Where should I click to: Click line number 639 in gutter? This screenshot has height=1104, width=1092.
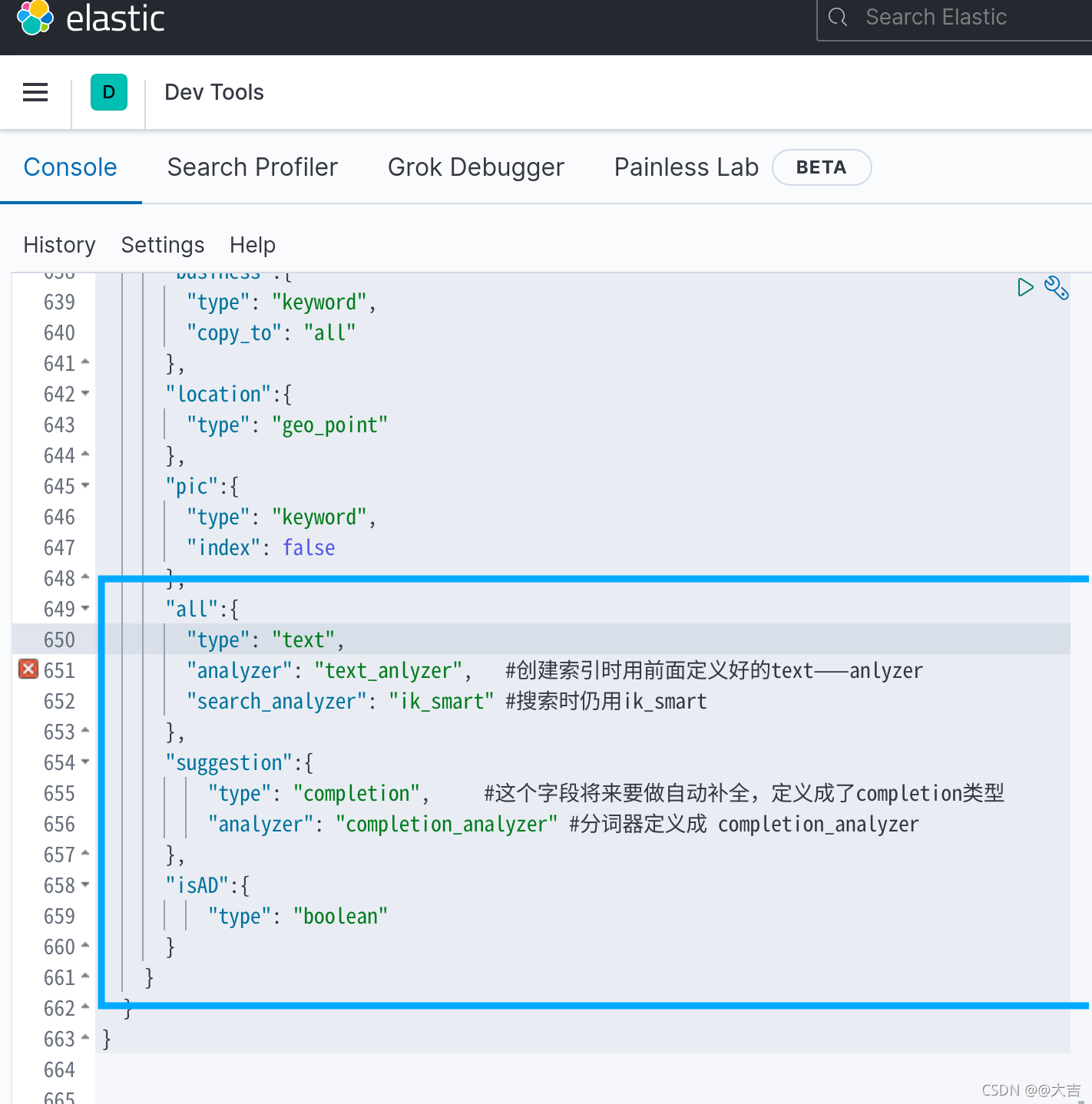point(59,302)
